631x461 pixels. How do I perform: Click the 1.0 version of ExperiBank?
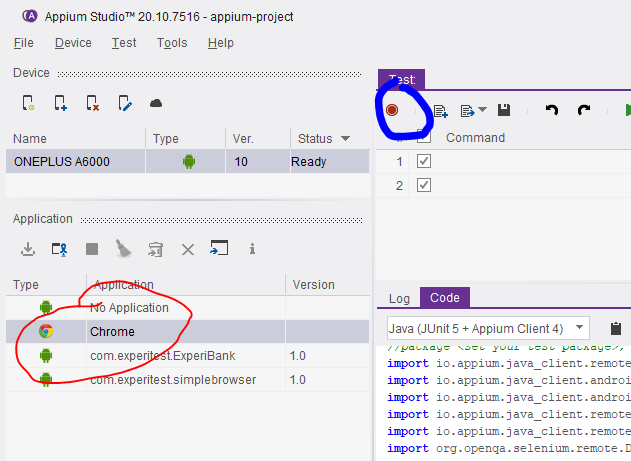297,356
